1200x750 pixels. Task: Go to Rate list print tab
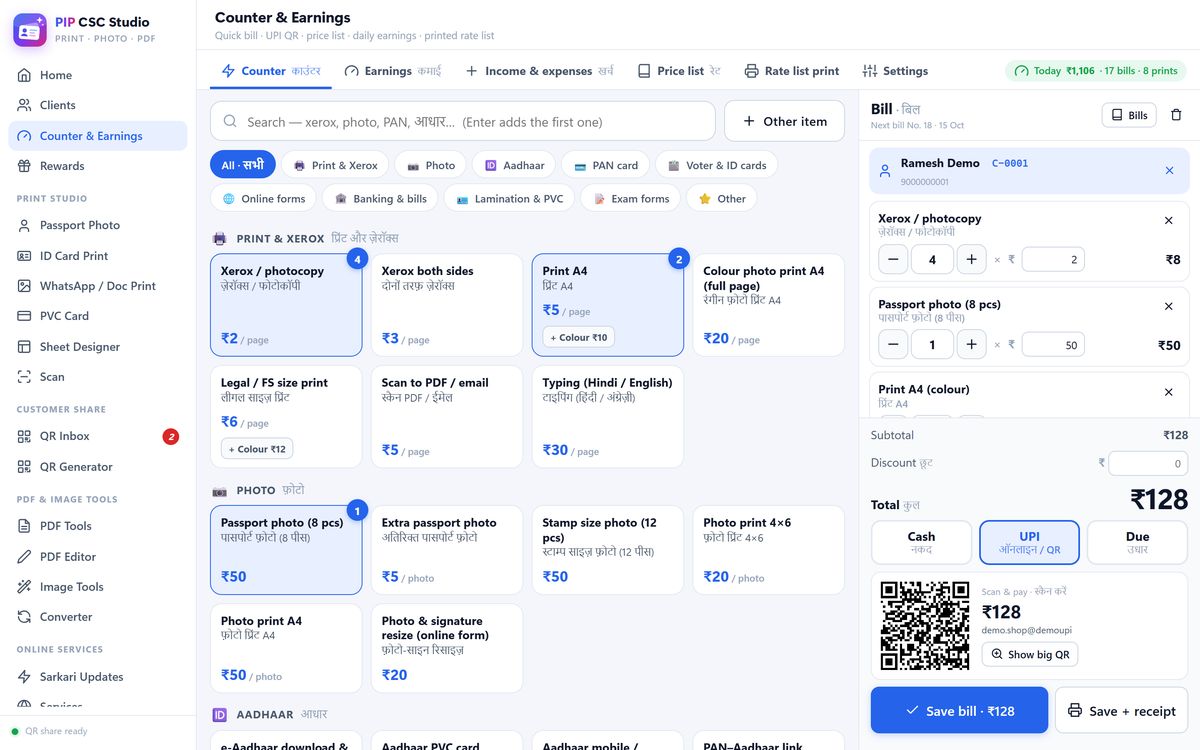tap(792, 71)
